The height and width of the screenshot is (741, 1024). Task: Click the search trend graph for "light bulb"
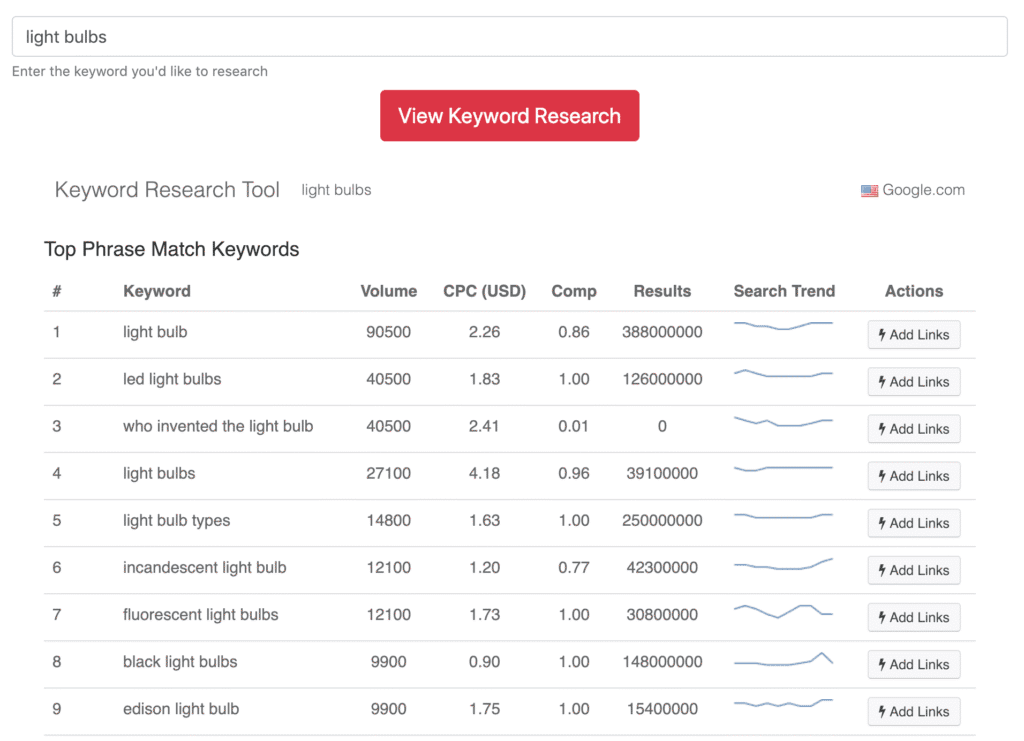(x=783, y=328)
